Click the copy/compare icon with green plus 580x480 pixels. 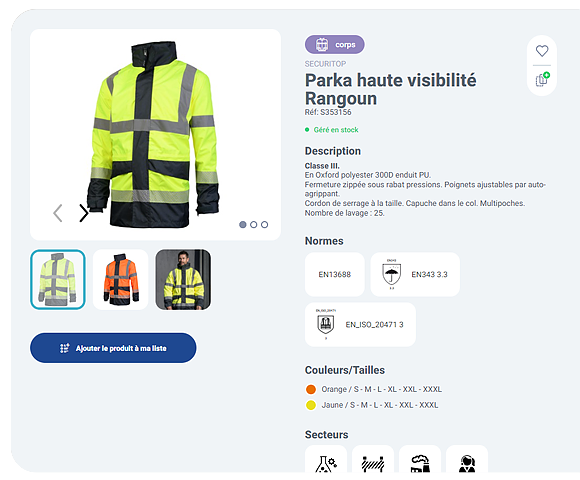click(x=543, y=79)
